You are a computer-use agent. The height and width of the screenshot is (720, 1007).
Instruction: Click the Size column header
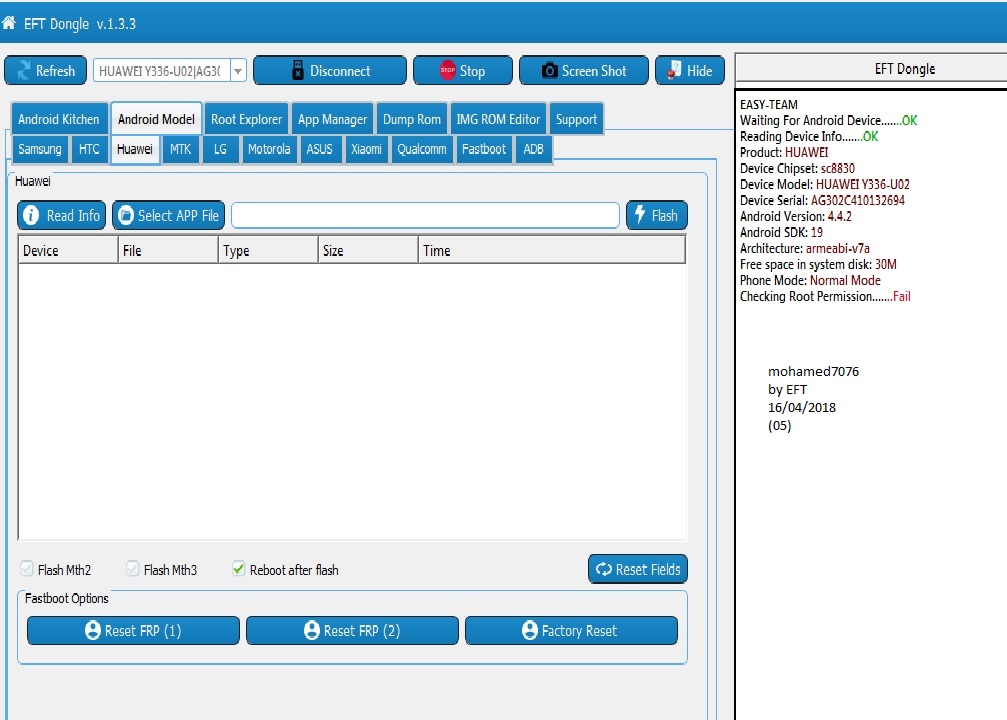pos(369,250)
